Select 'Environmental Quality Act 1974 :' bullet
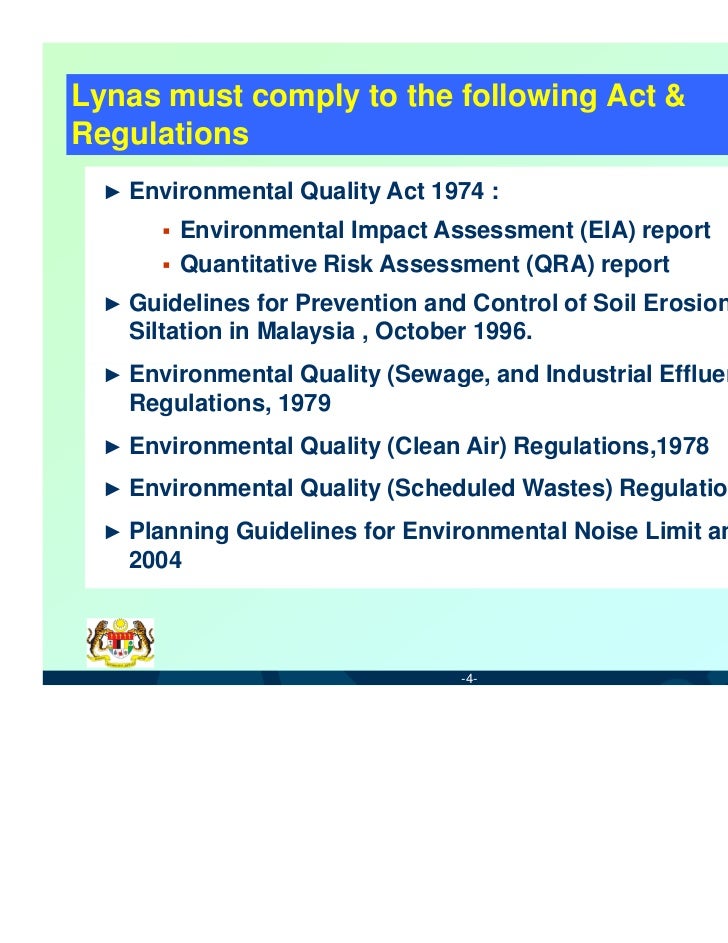 [314, 191]
